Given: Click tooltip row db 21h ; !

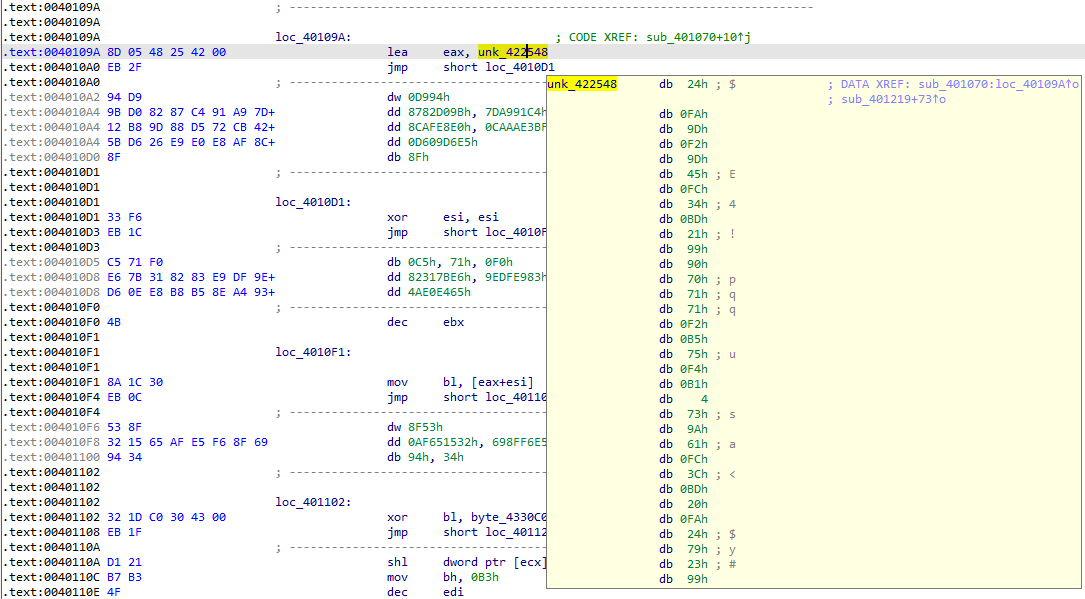Looking at the screenshot, I should tap(698, 234).
